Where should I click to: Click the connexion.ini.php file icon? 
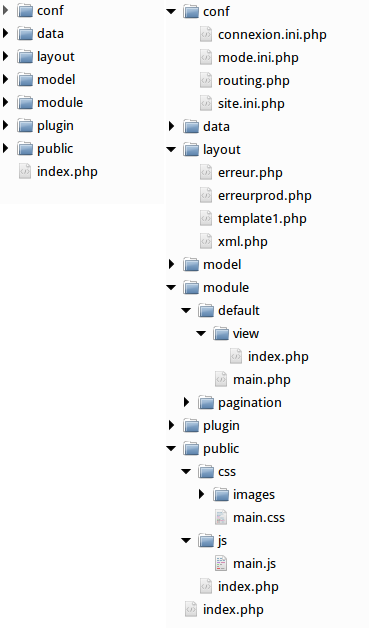click(x=206, y=35)
